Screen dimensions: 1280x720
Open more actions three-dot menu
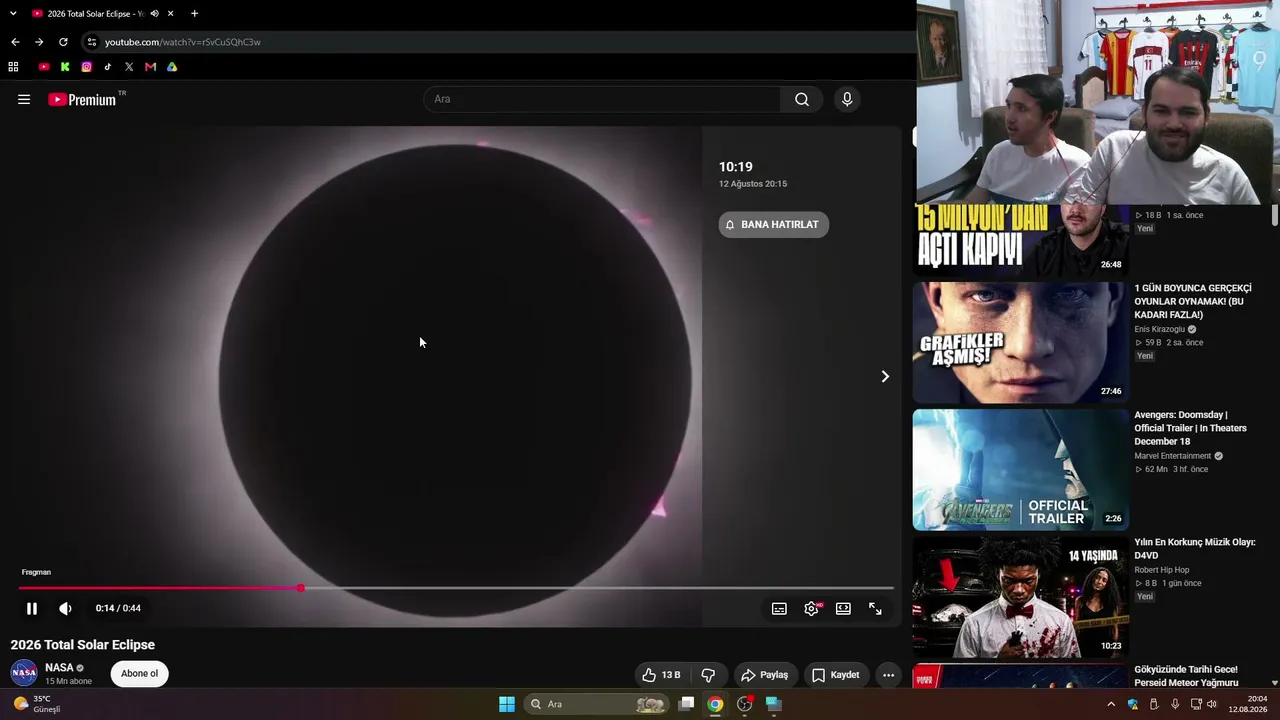888,675
